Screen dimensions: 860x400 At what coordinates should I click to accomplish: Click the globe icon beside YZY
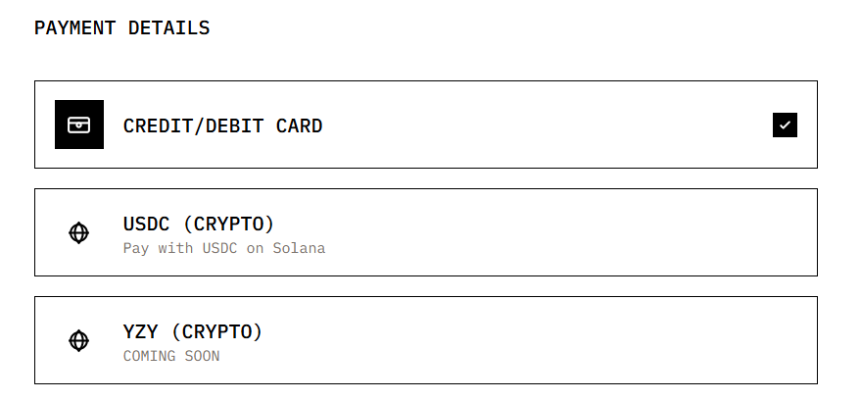coord(79,341)
